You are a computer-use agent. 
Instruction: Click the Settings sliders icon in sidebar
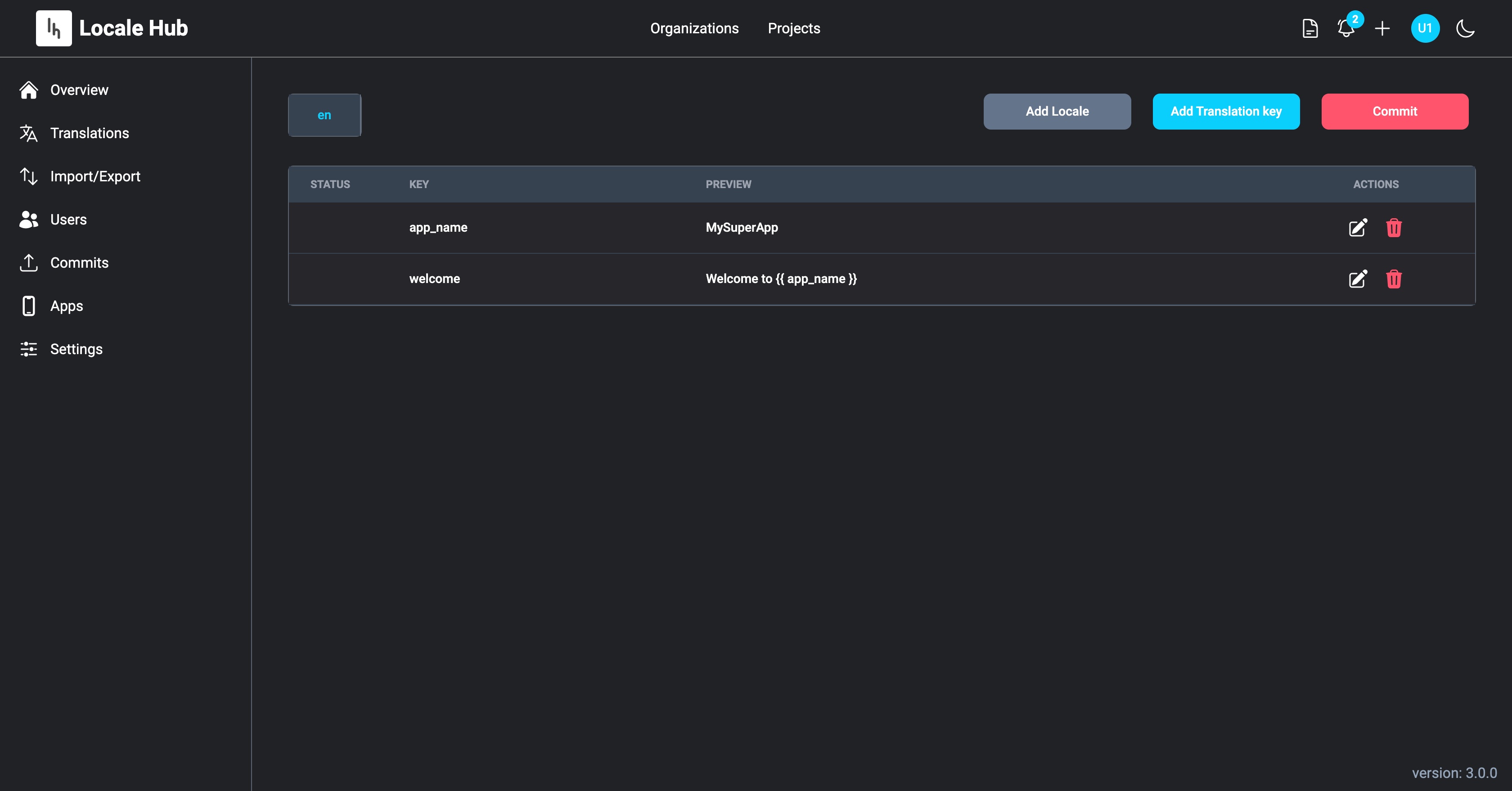(28, 349)
